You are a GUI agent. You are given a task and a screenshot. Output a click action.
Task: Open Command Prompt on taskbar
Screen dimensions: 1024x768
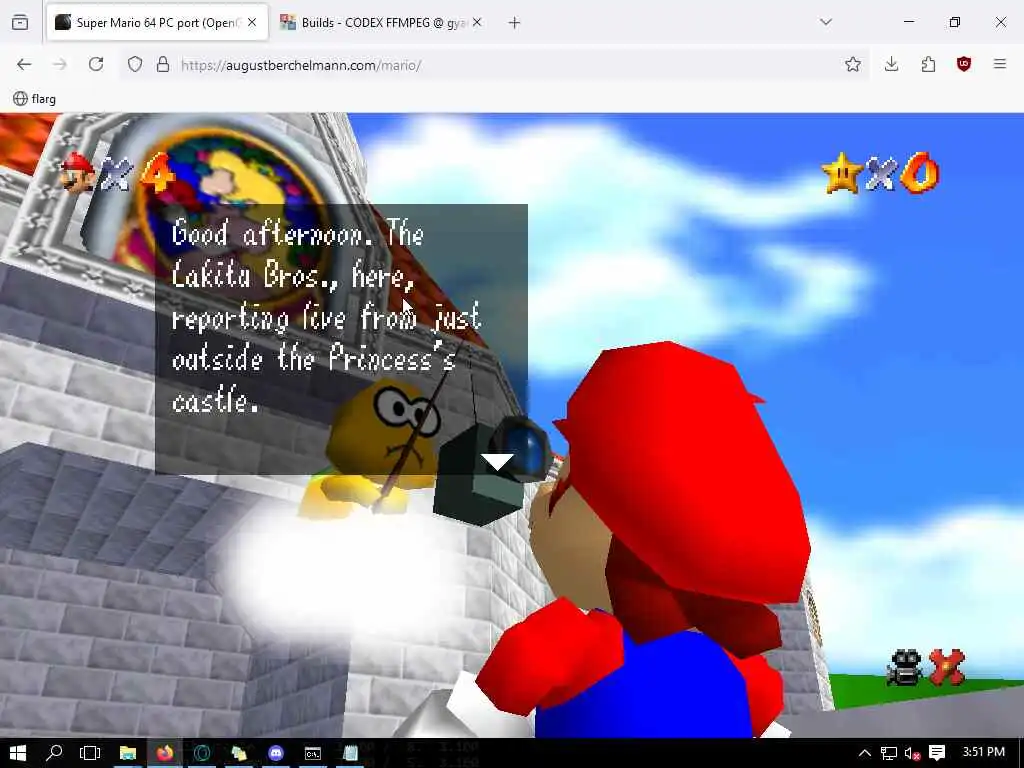point(313,753)
